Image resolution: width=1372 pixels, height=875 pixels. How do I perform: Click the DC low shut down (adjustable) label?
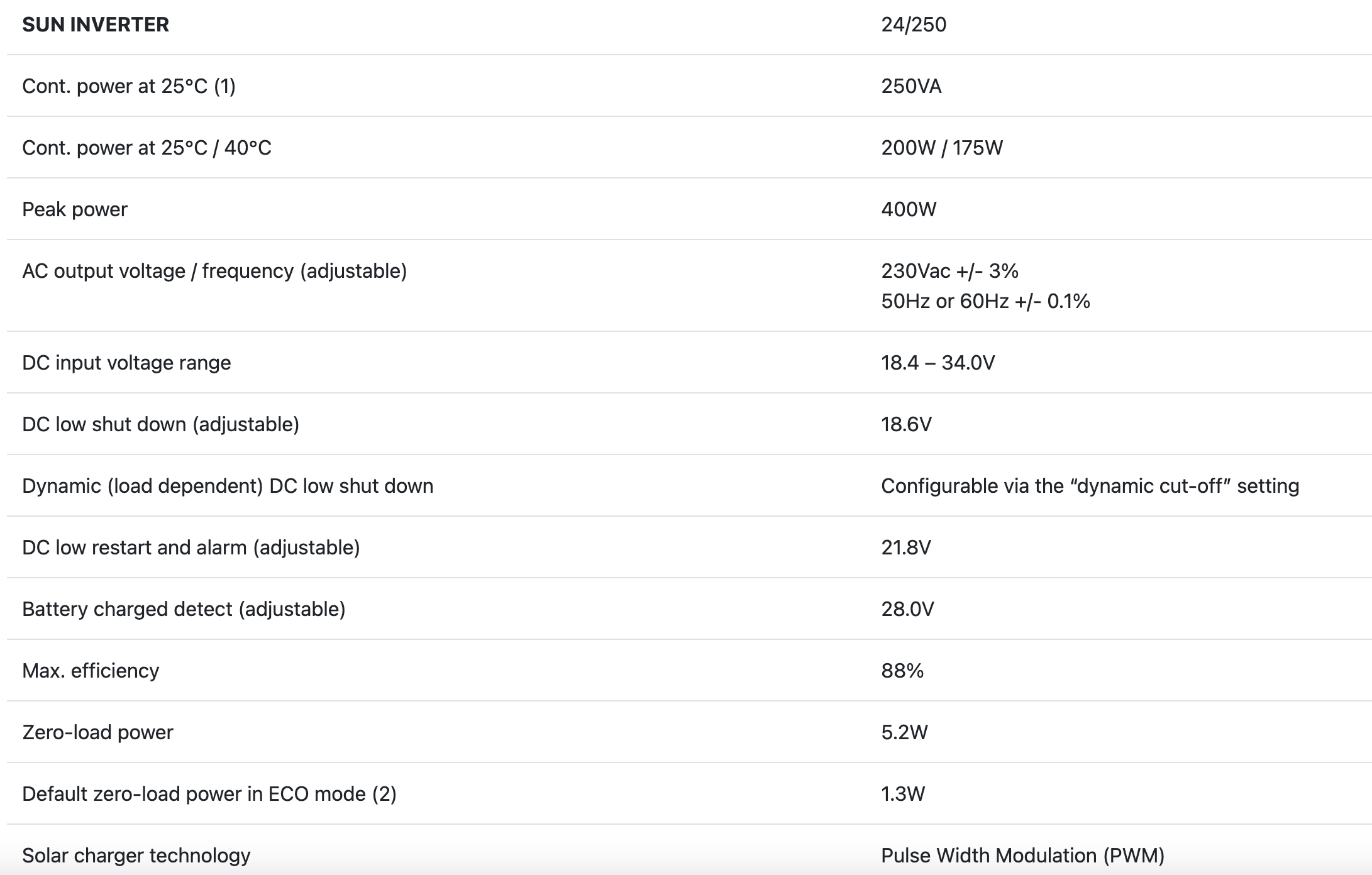pyautogui.click(x=160, y=424)
